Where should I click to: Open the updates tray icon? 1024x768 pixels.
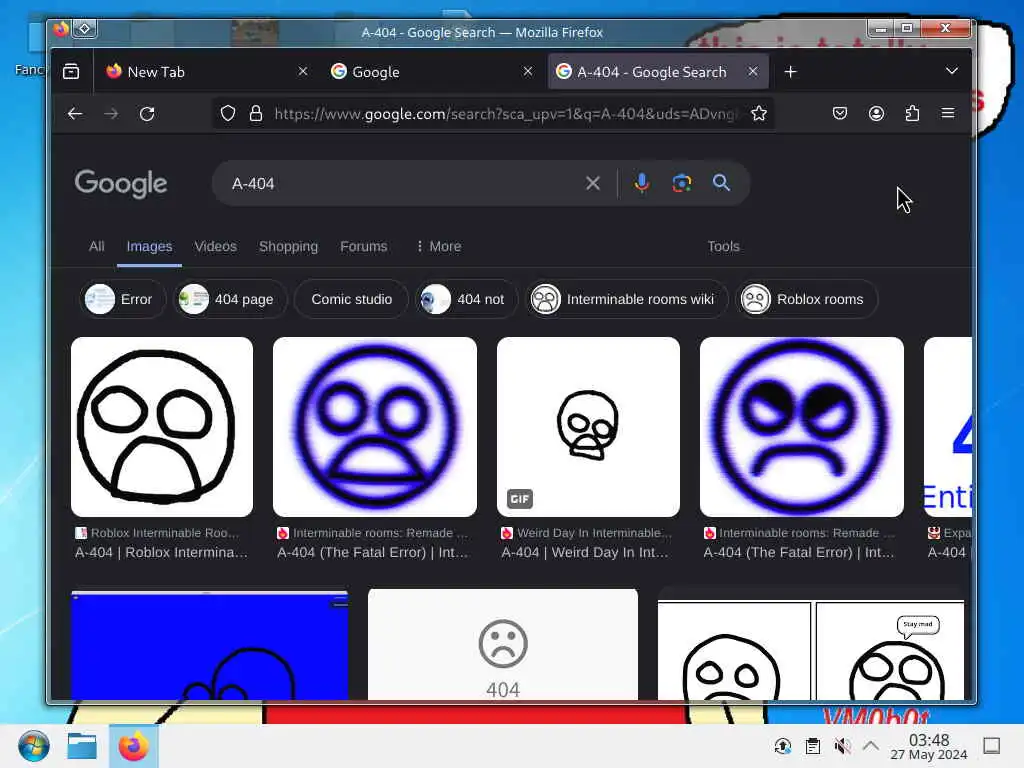tap(783, 746)
